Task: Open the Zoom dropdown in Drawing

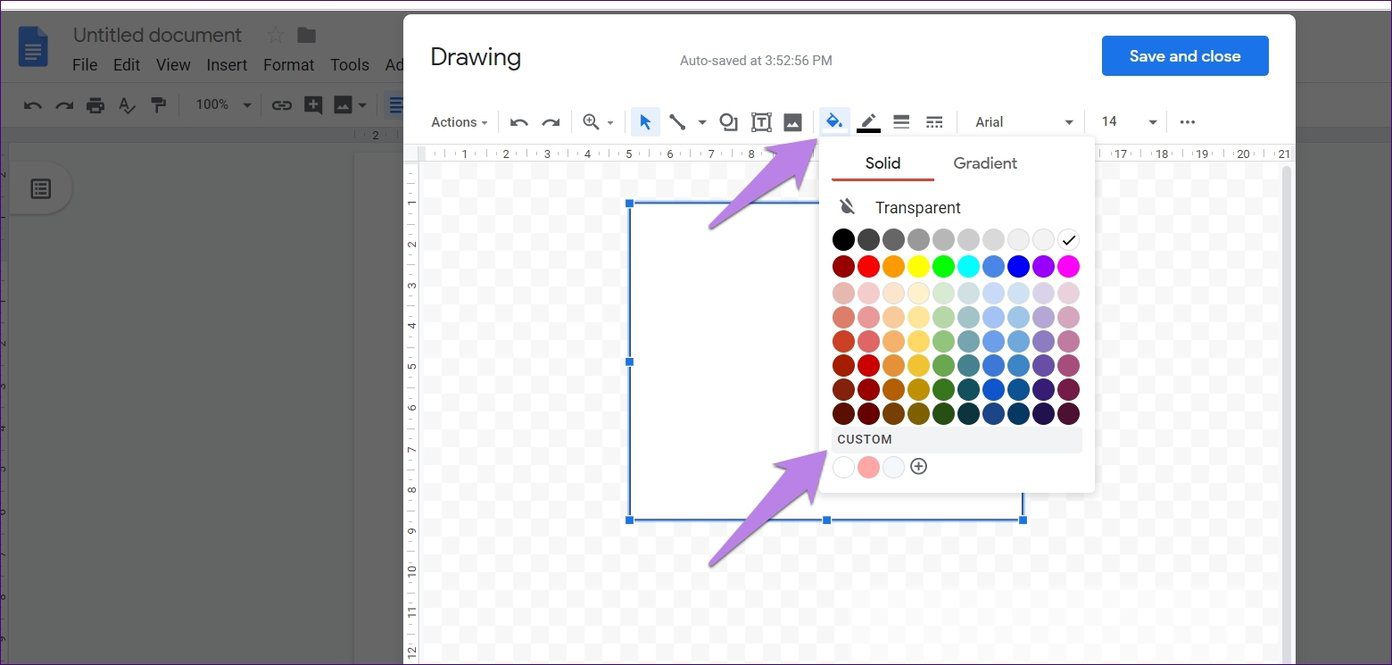Action: click(x=598, y=122)
